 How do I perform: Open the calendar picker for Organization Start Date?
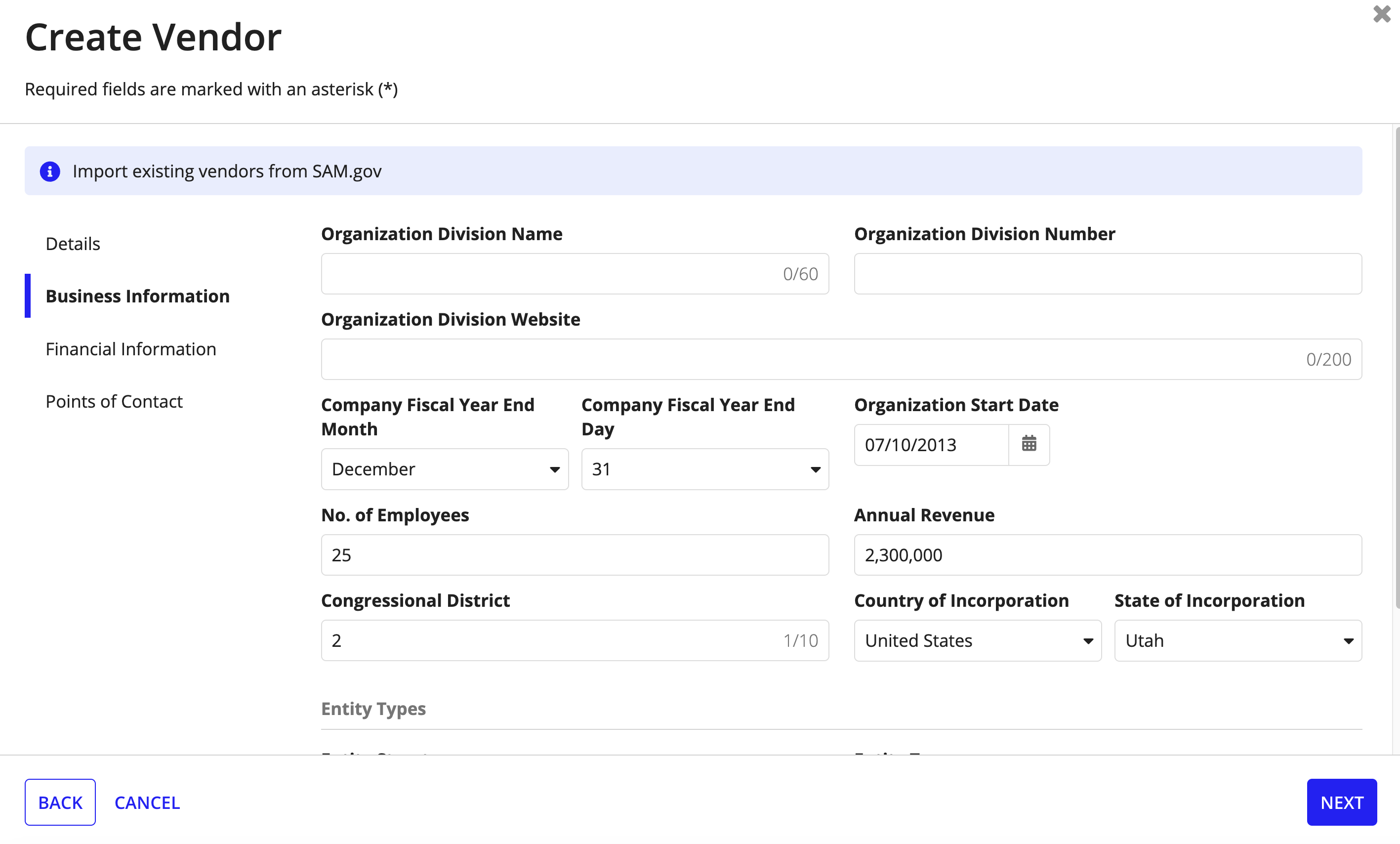pos(1029,444)
